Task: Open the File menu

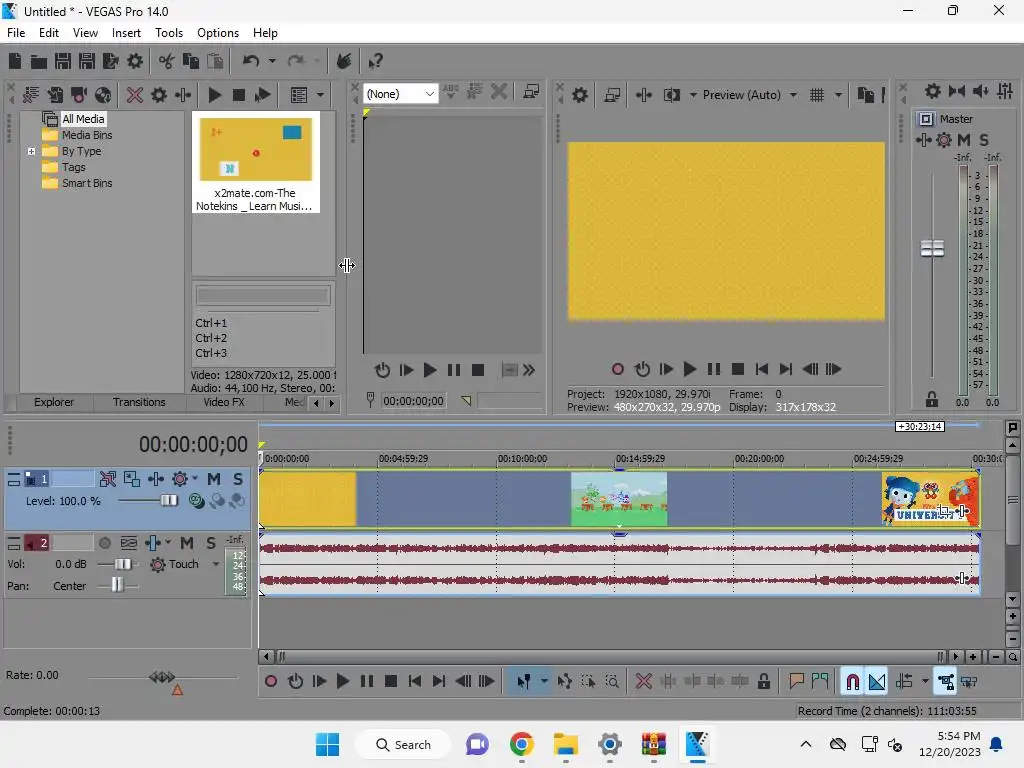Action: pos(16,33)
